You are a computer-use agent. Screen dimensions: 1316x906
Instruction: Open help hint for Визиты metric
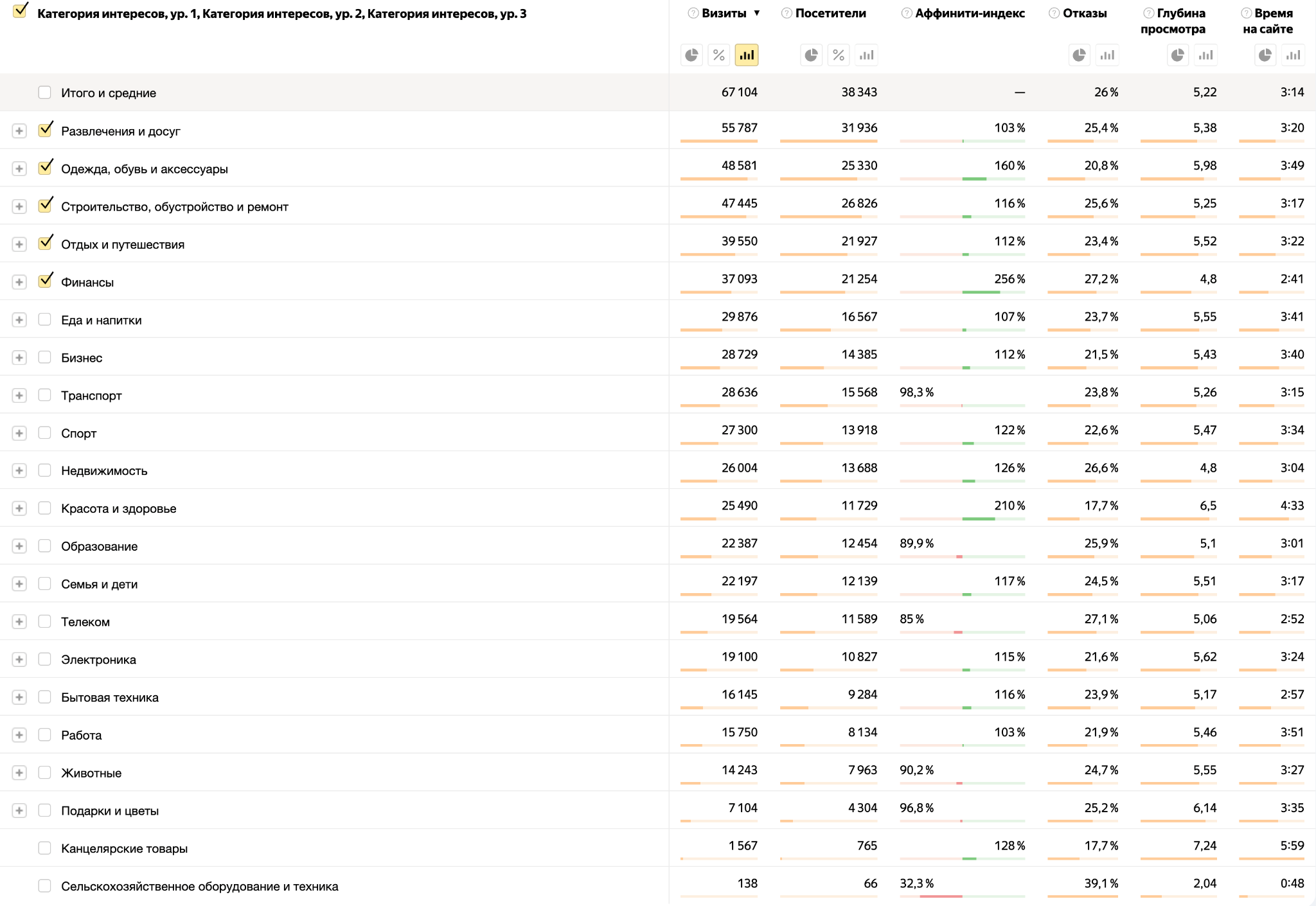point(693,13)
